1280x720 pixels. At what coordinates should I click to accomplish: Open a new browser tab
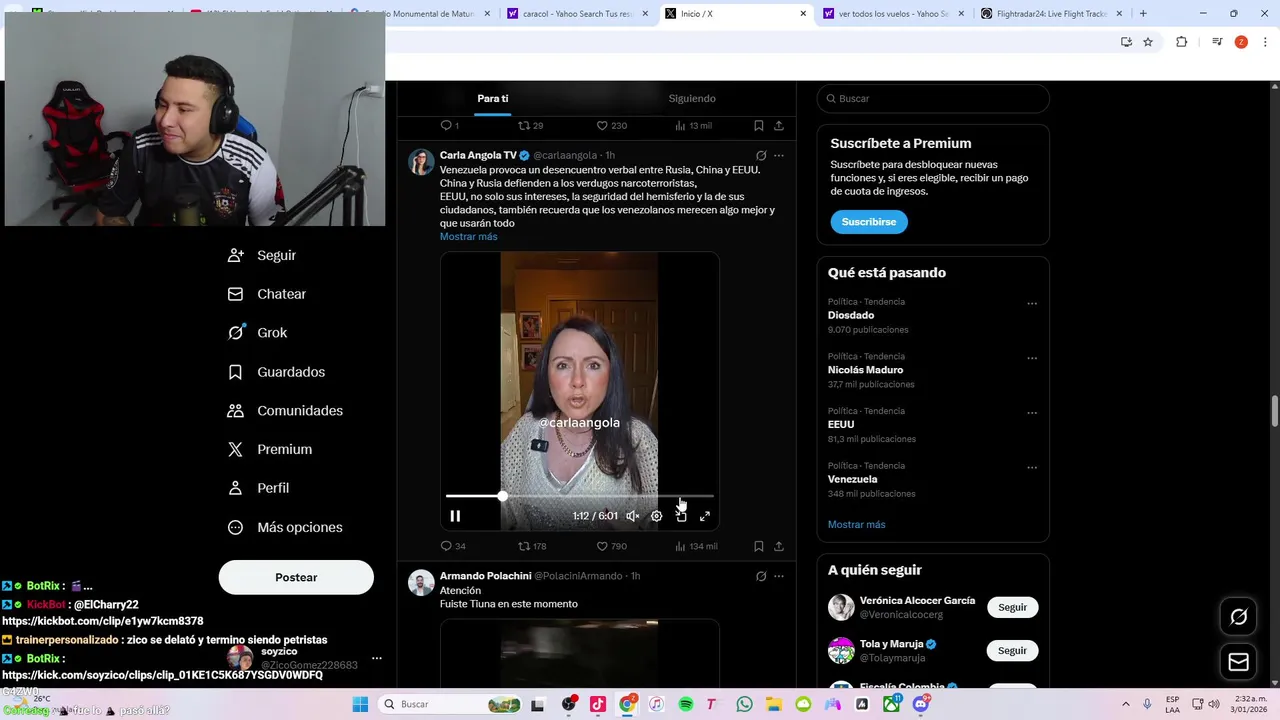pos(1143,14)
